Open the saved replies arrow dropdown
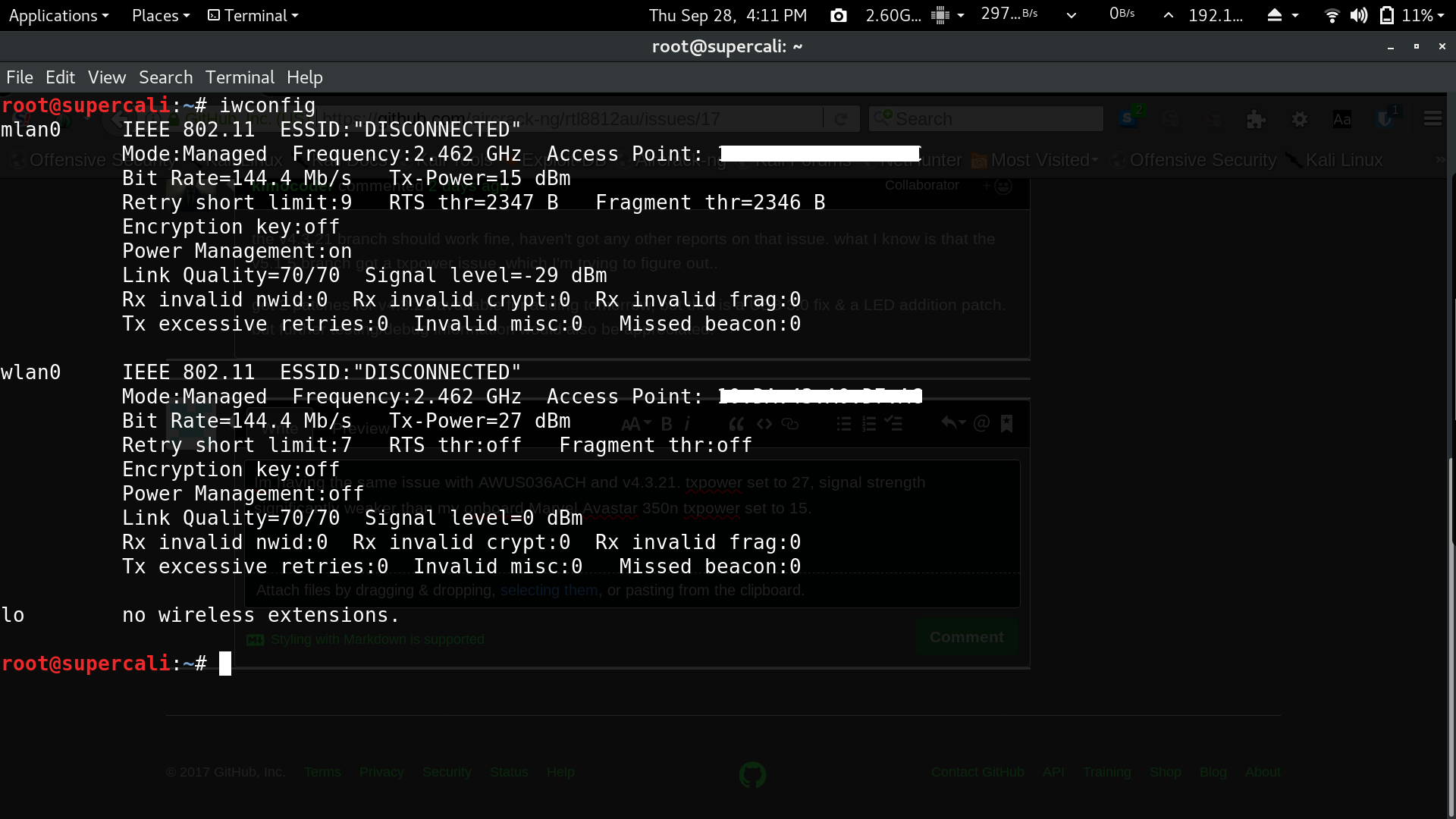This screenshot has height=819, width=1456. coord(953,423)
